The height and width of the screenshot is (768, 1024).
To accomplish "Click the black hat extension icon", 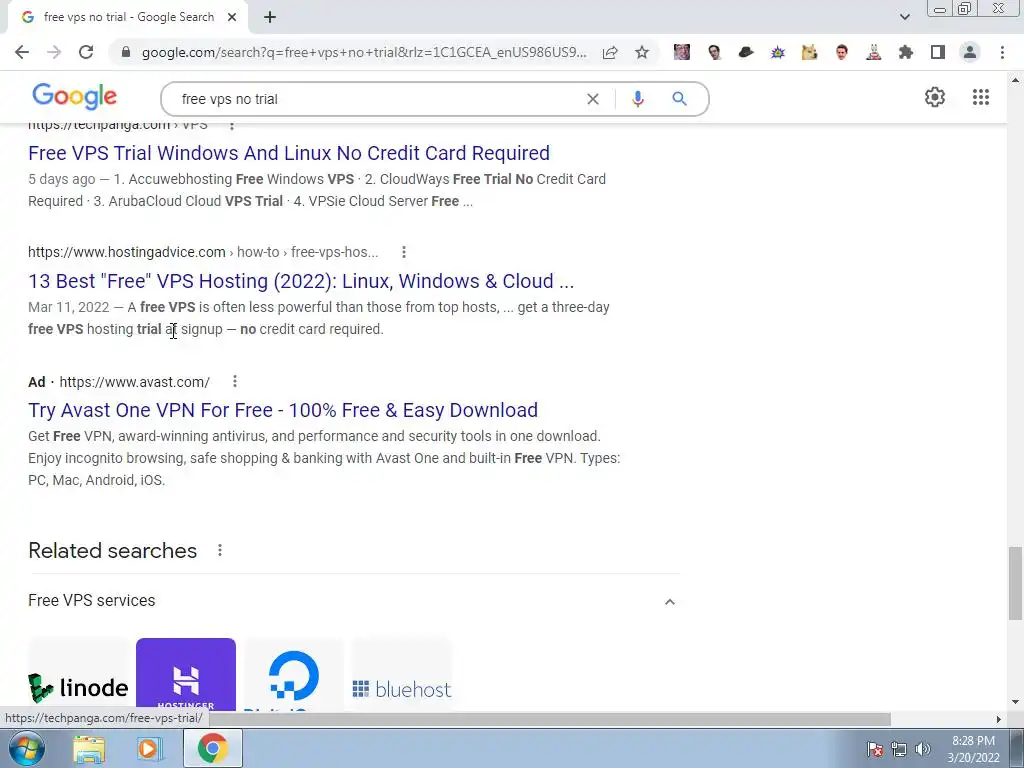I will (746, 52).
